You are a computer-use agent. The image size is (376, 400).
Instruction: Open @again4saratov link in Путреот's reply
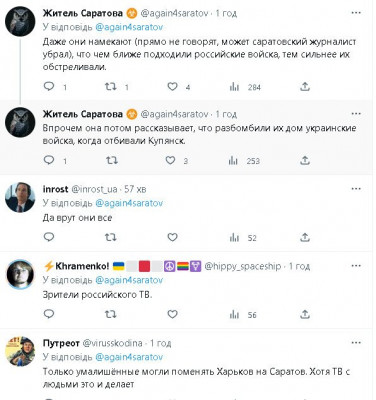click(x=129, y=357)
